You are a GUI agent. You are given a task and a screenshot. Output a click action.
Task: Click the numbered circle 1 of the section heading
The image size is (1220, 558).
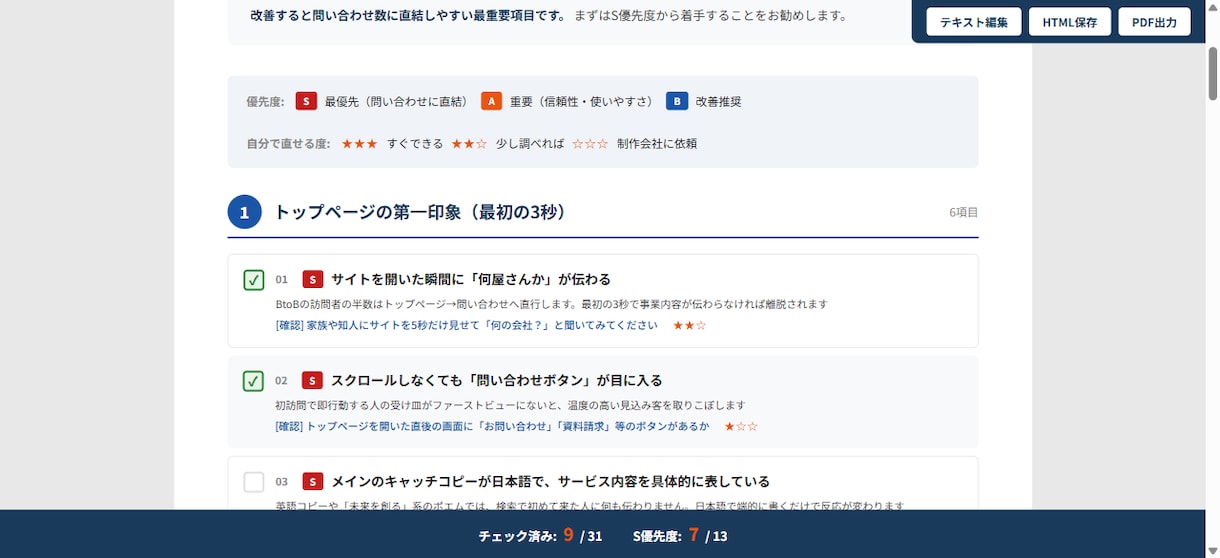click(x=245, y=212)
